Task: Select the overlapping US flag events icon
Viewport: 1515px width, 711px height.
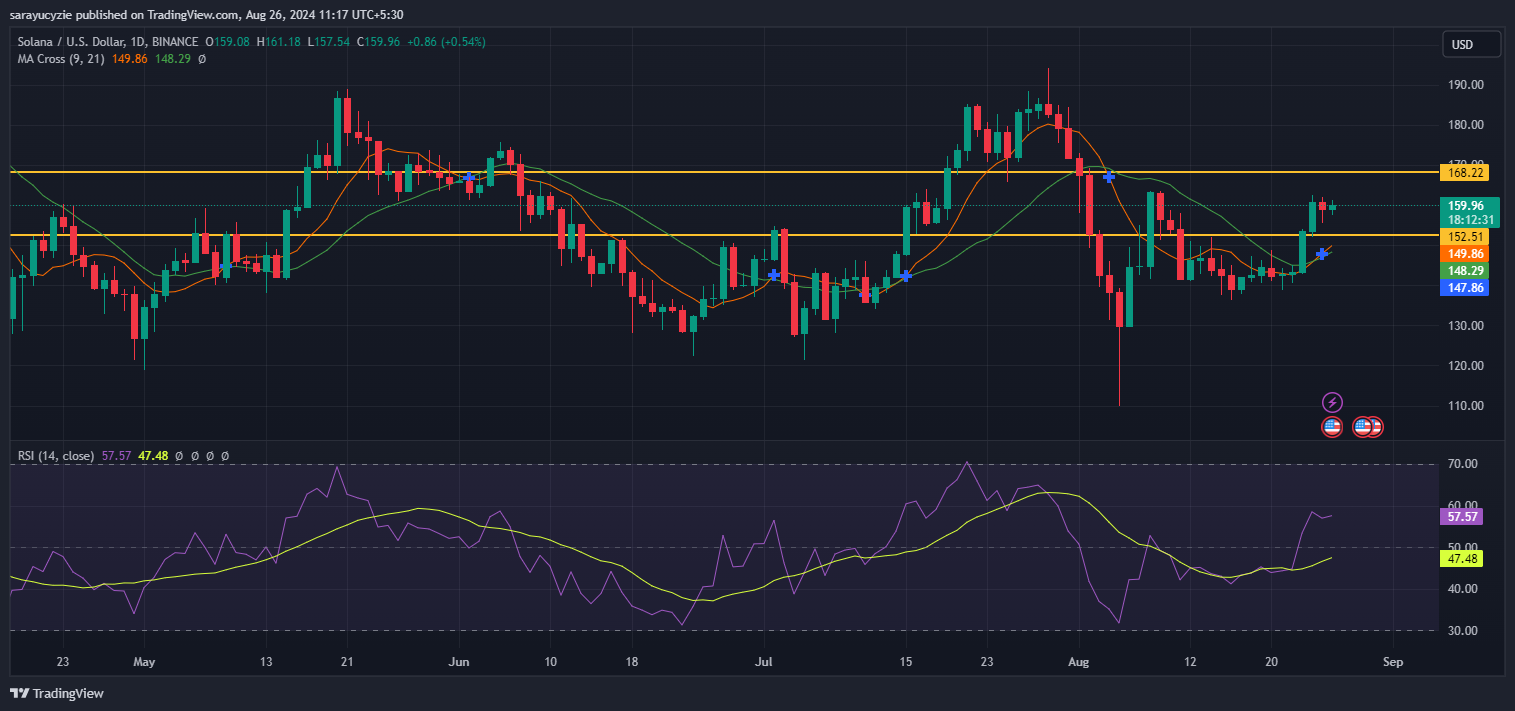Action: tap(1366, 426)
